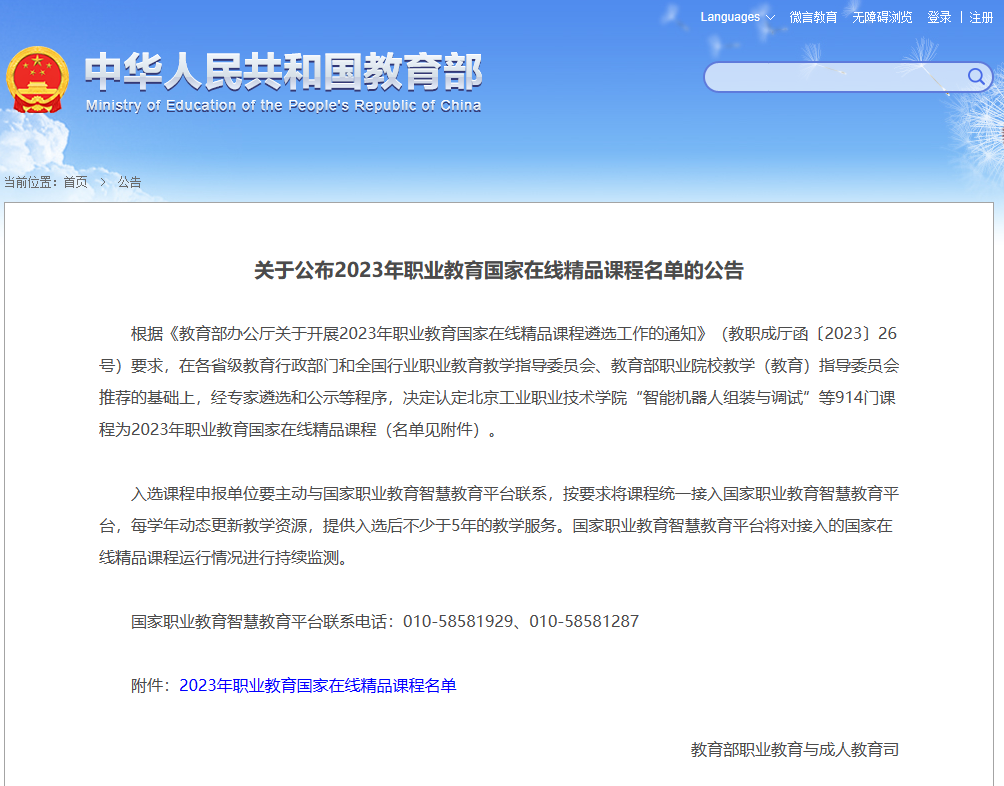Viewport: 1004px width, 786px height.
Task: Click 注册 to register
Action: (981, 17)
